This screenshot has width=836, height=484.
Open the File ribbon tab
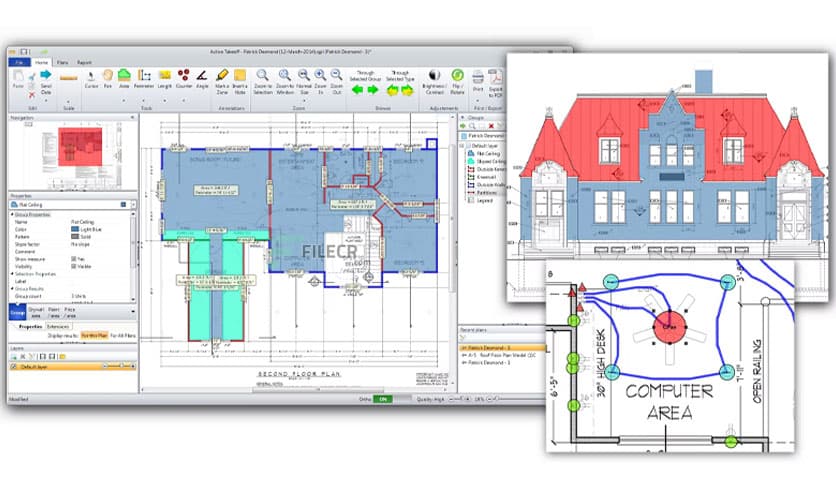[x=19, y=62]
